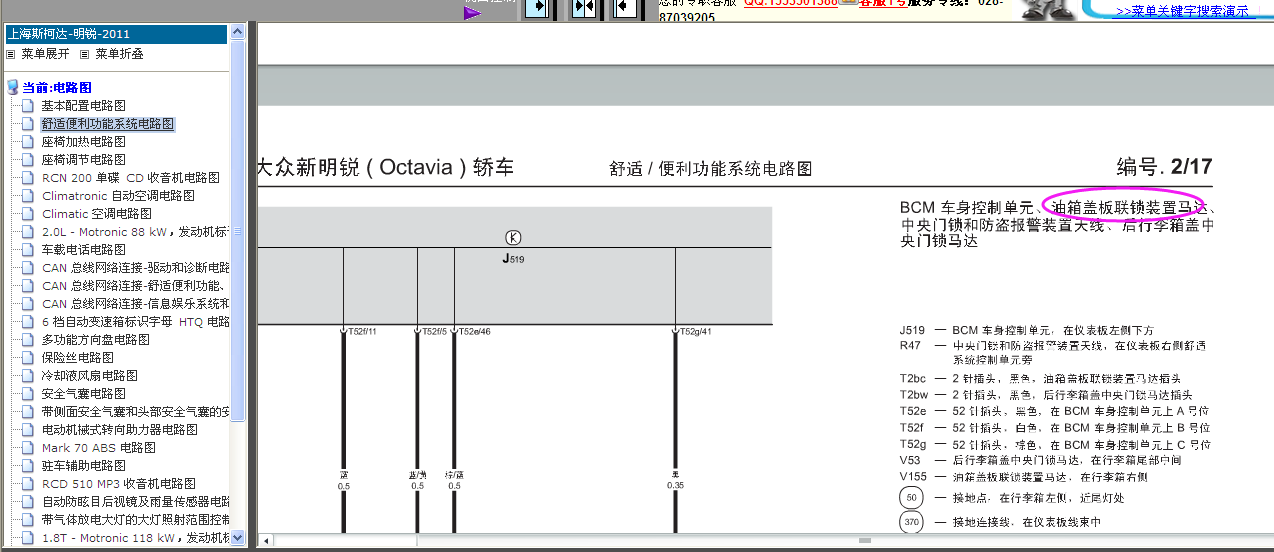Select the 上海斯柯达-明锐-2011 header
This screenshot has width=1274, height=552.
(116, 34)
